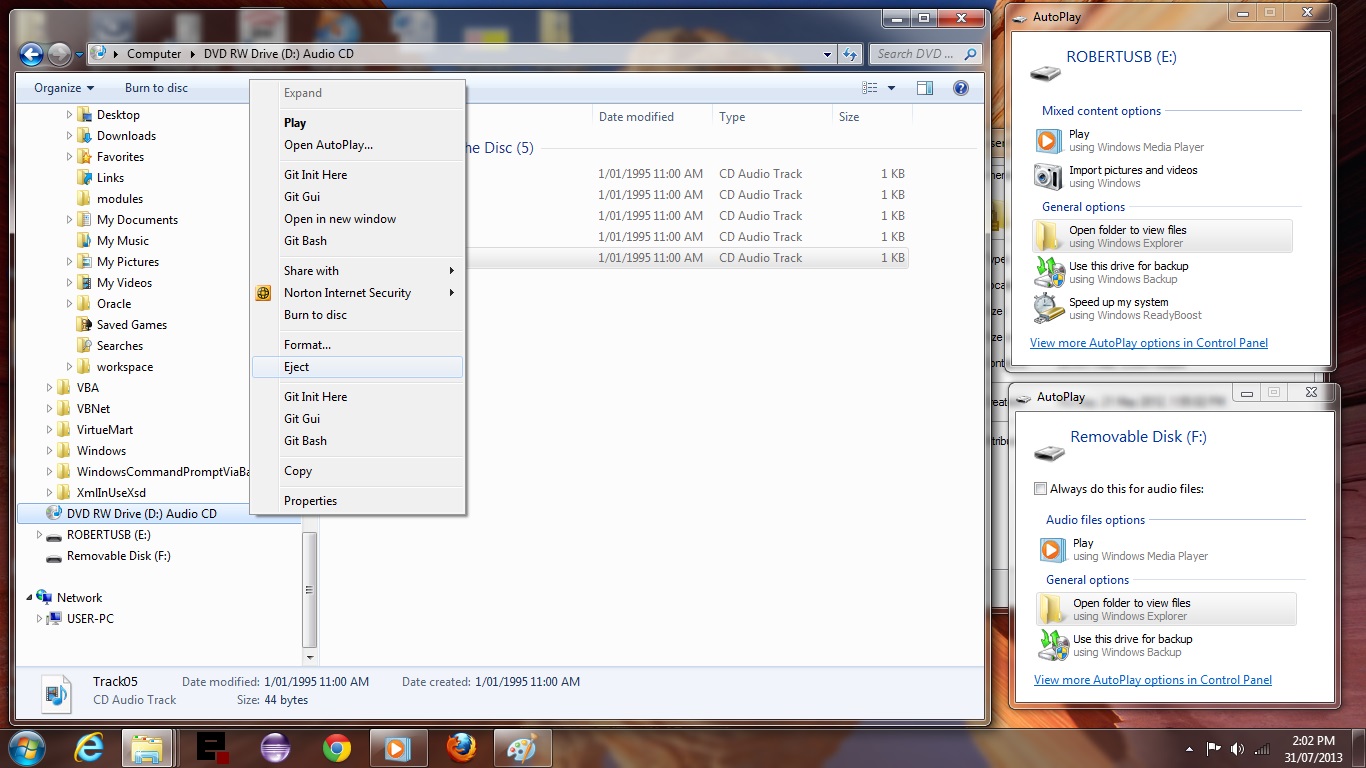Open the change view options dropdown arrow

892,88
